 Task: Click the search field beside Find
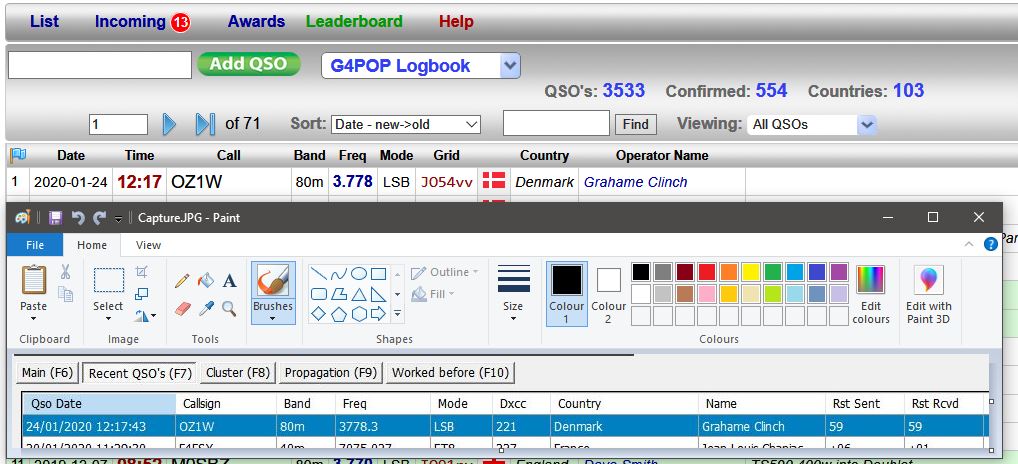[556, 123]
